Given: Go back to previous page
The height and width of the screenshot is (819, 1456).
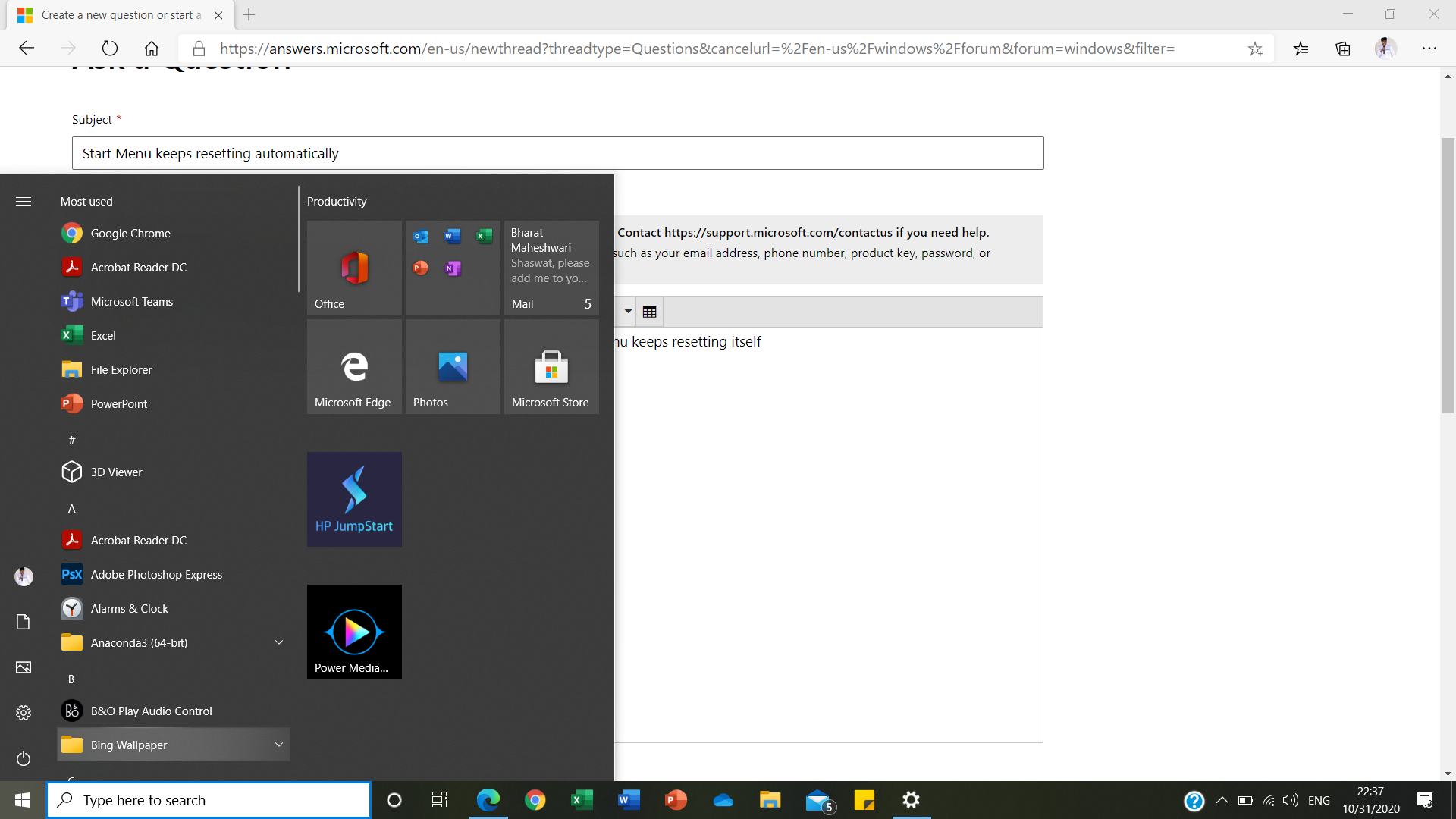Looking at the screenshot, I should click(x=27, y=49).
